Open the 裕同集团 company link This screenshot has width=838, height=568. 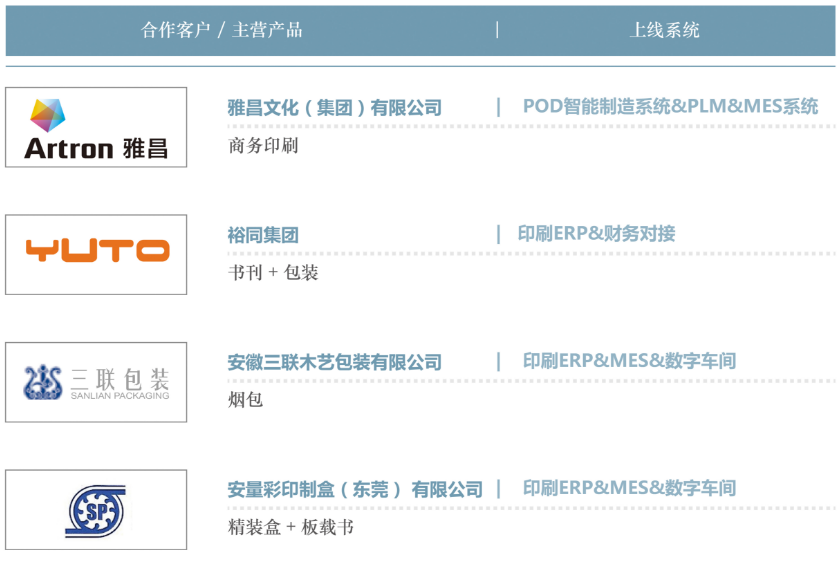pos(263,236)
